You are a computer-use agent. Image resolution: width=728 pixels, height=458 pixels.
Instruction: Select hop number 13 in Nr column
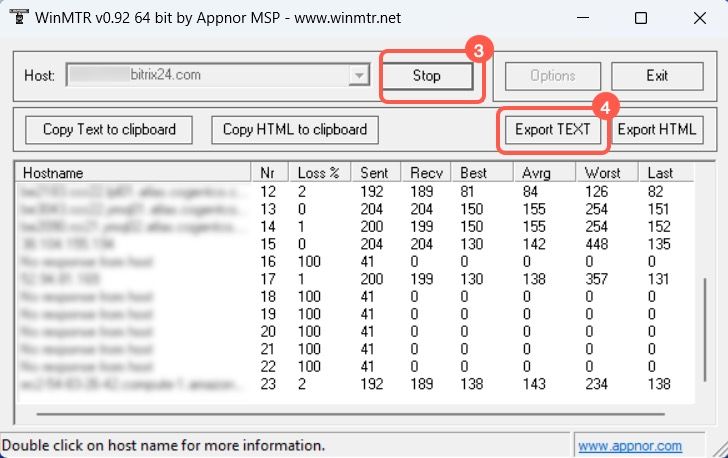(268, 209)
